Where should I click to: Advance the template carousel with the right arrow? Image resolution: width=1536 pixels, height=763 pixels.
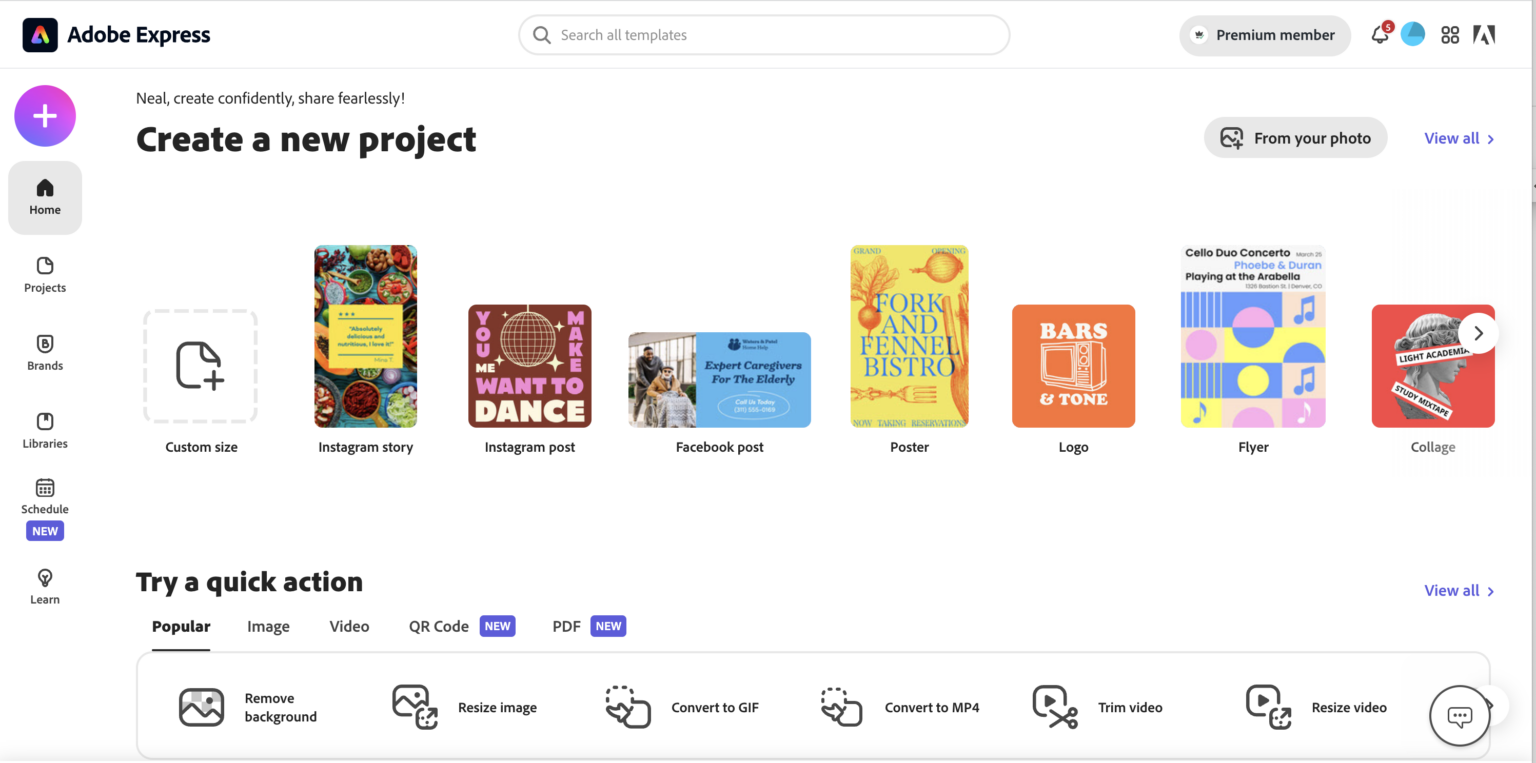1478,332
